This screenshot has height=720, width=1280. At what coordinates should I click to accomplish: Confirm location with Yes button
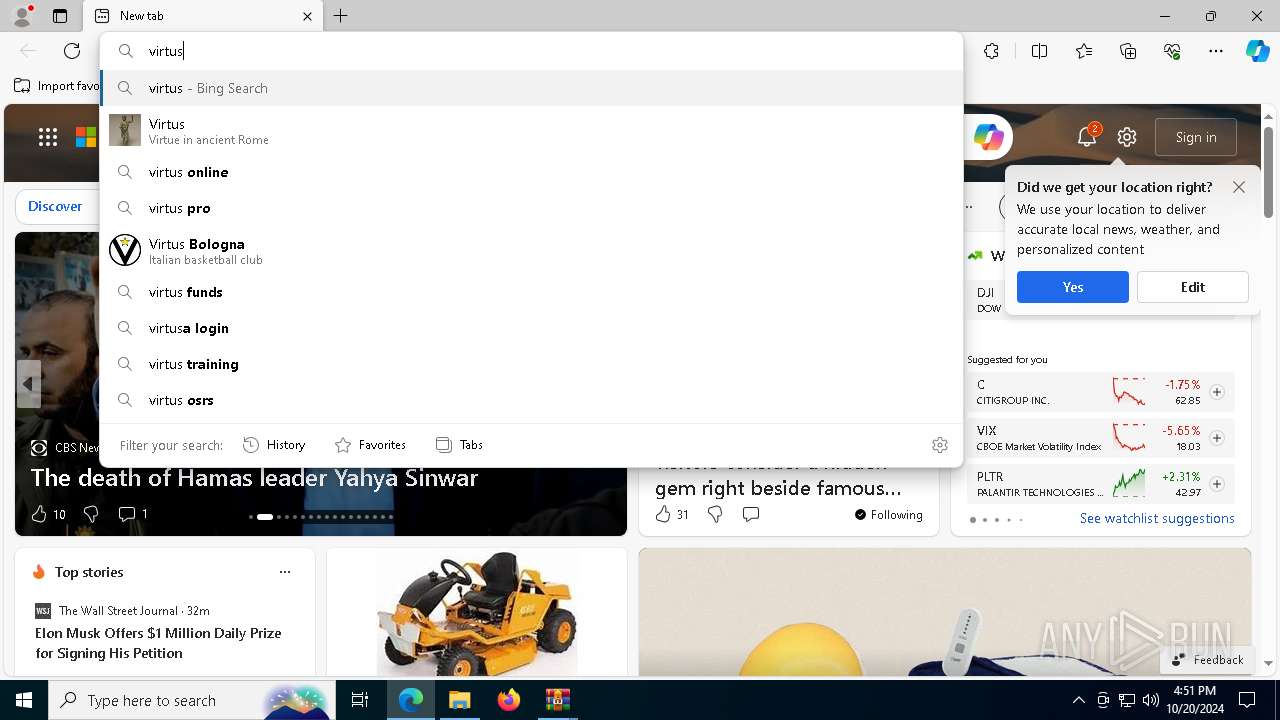[x=1073, y=287]
